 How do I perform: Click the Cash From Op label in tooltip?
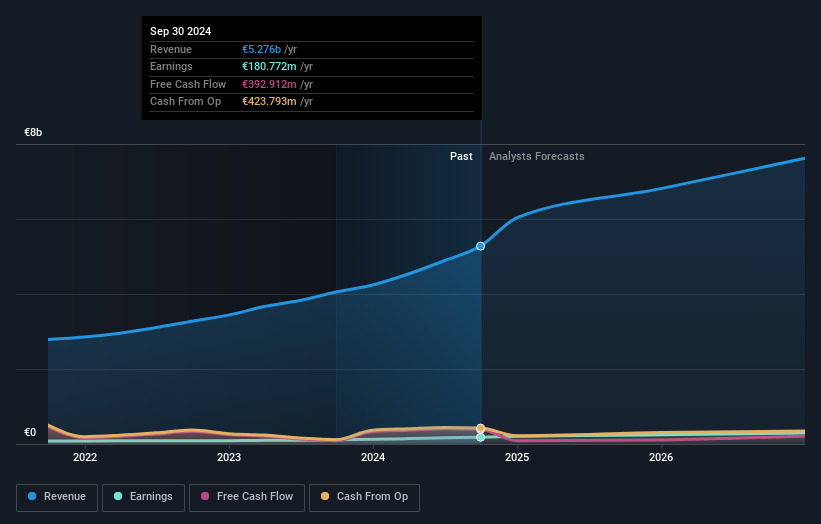(x=185, y=102)
